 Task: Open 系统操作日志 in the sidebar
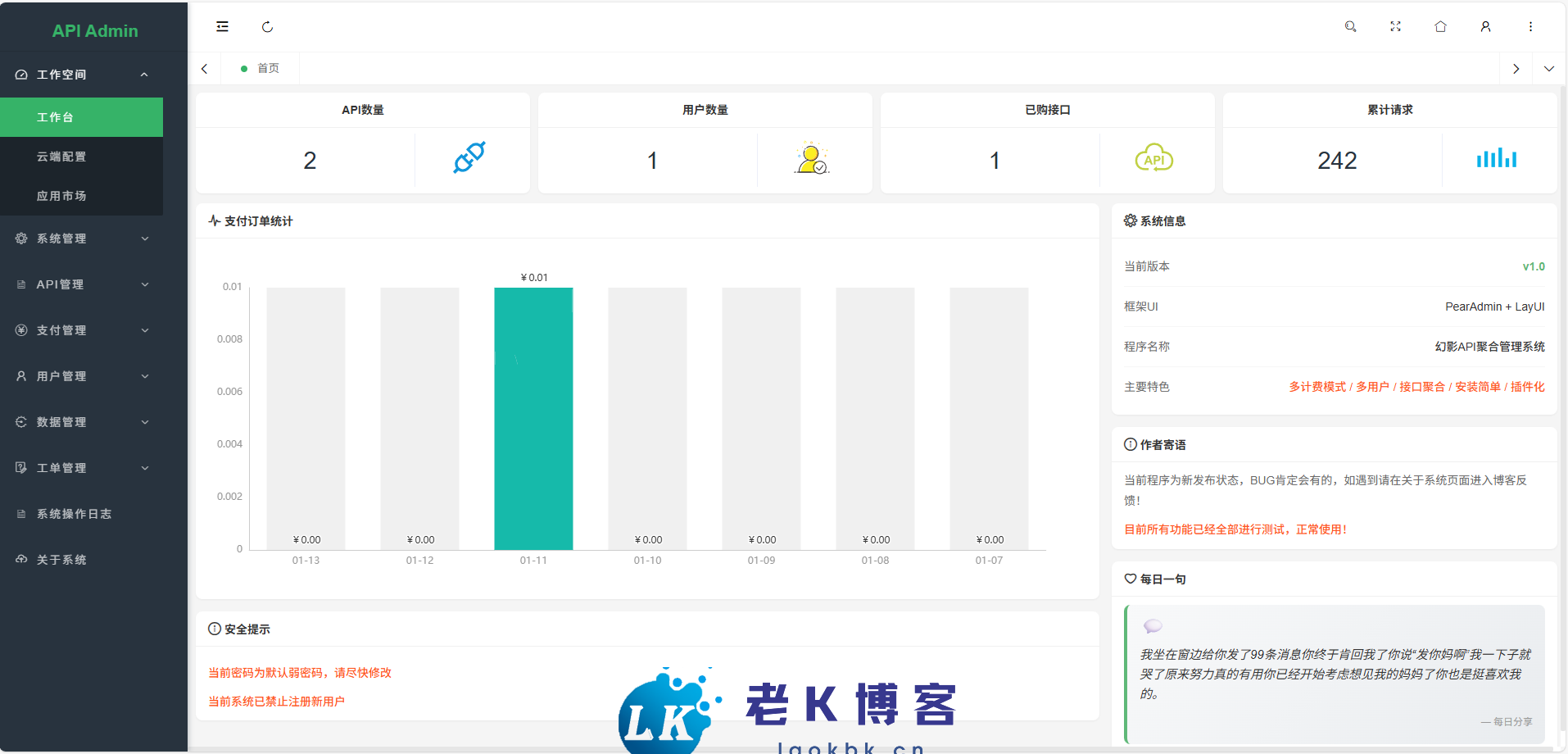74,514
